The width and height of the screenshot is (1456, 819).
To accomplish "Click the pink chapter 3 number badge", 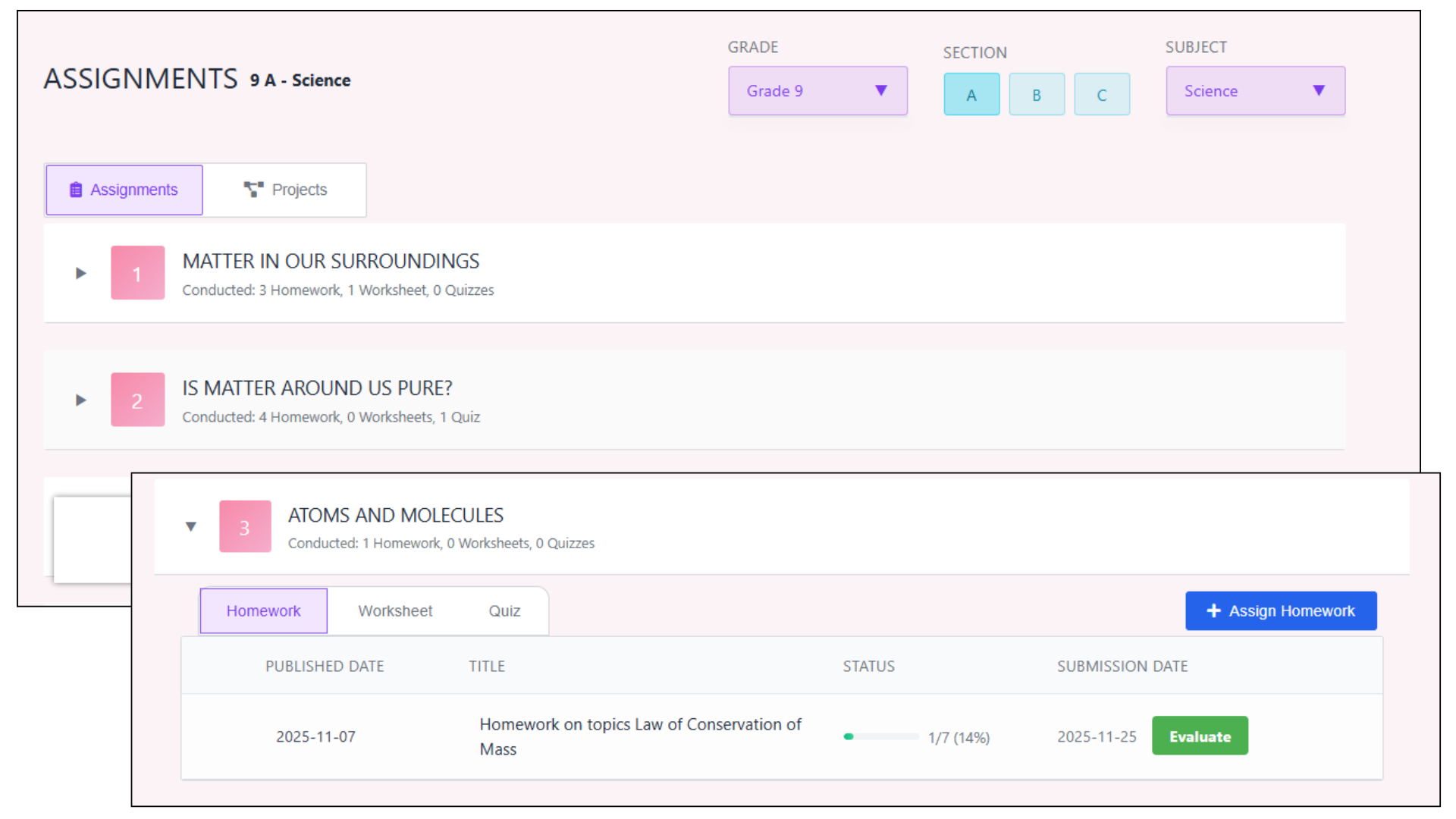I will click(245, 526).
